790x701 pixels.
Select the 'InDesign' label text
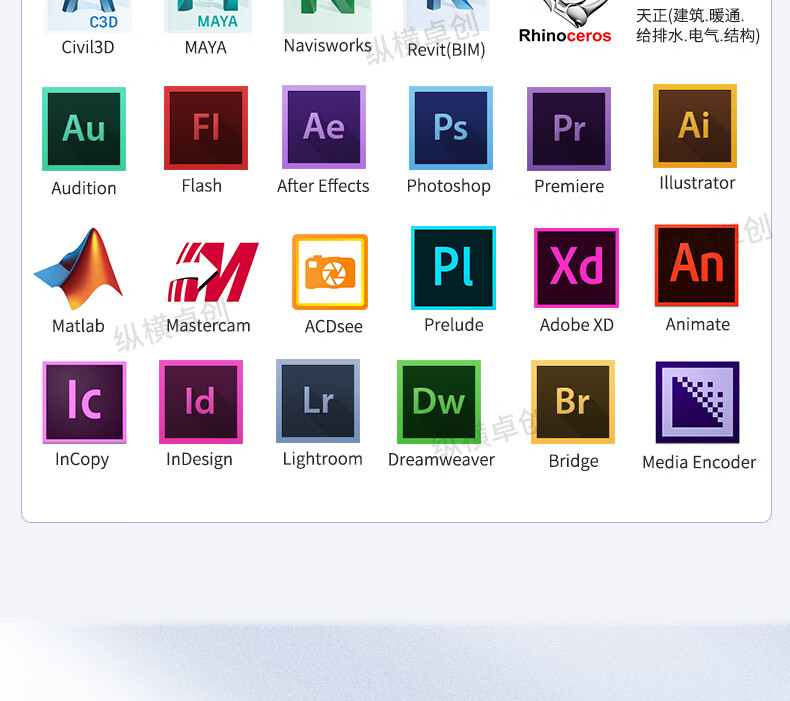199,460
